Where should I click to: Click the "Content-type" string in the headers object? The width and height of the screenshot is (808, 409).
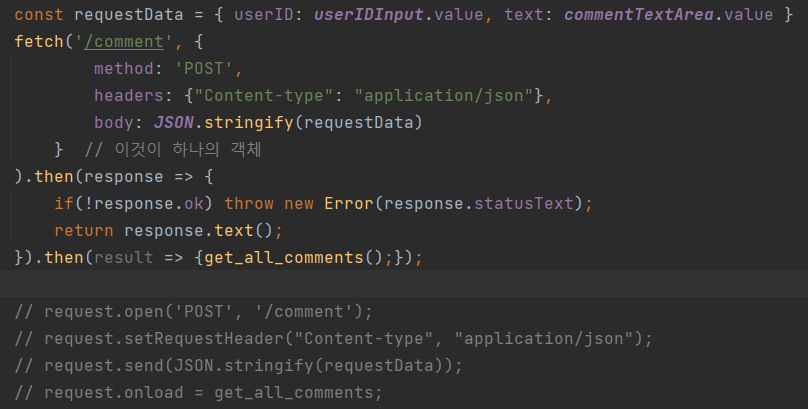pyautogui.click(x=263, y=95)
